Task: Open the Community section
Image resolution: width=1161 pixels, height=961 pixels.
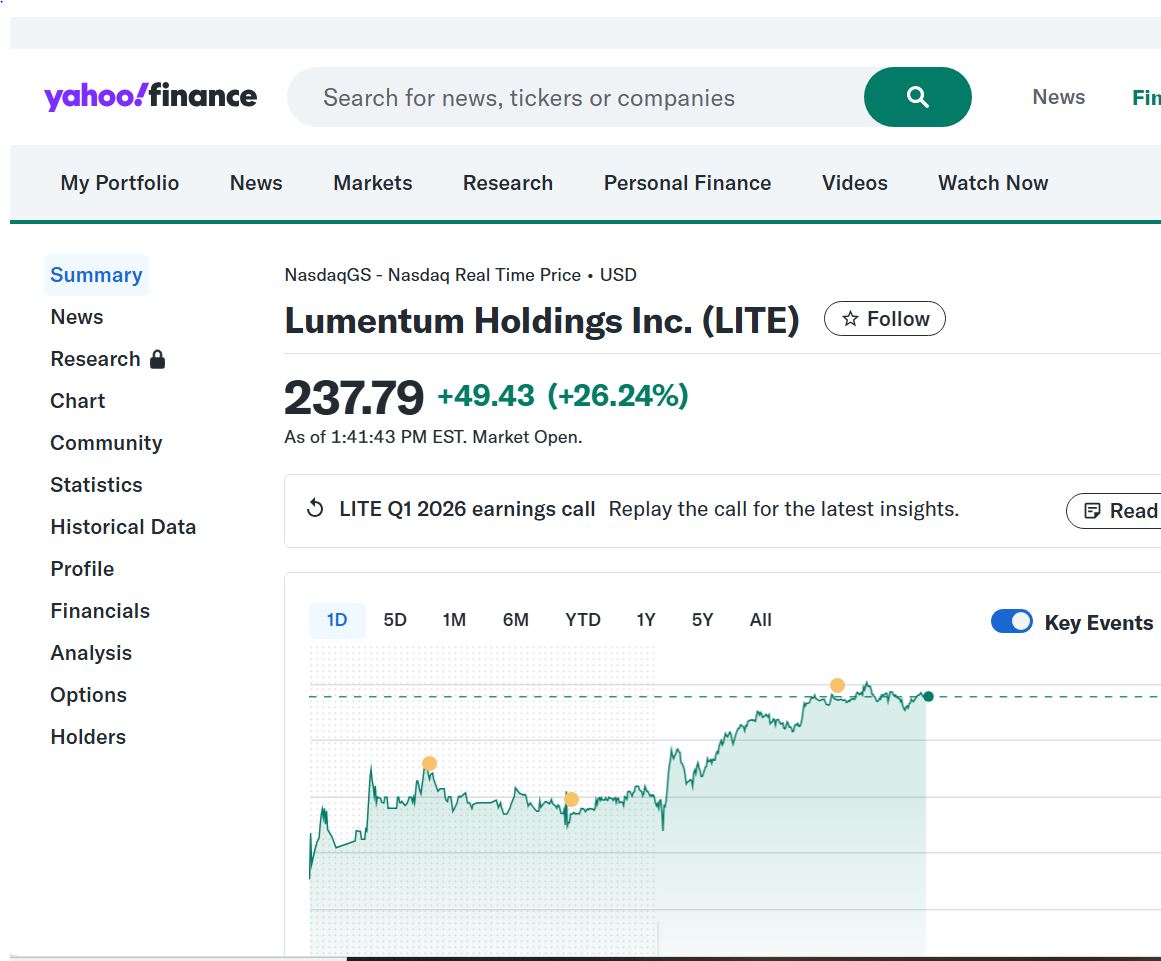Action: pyautogui.click(x=106, y=443)
